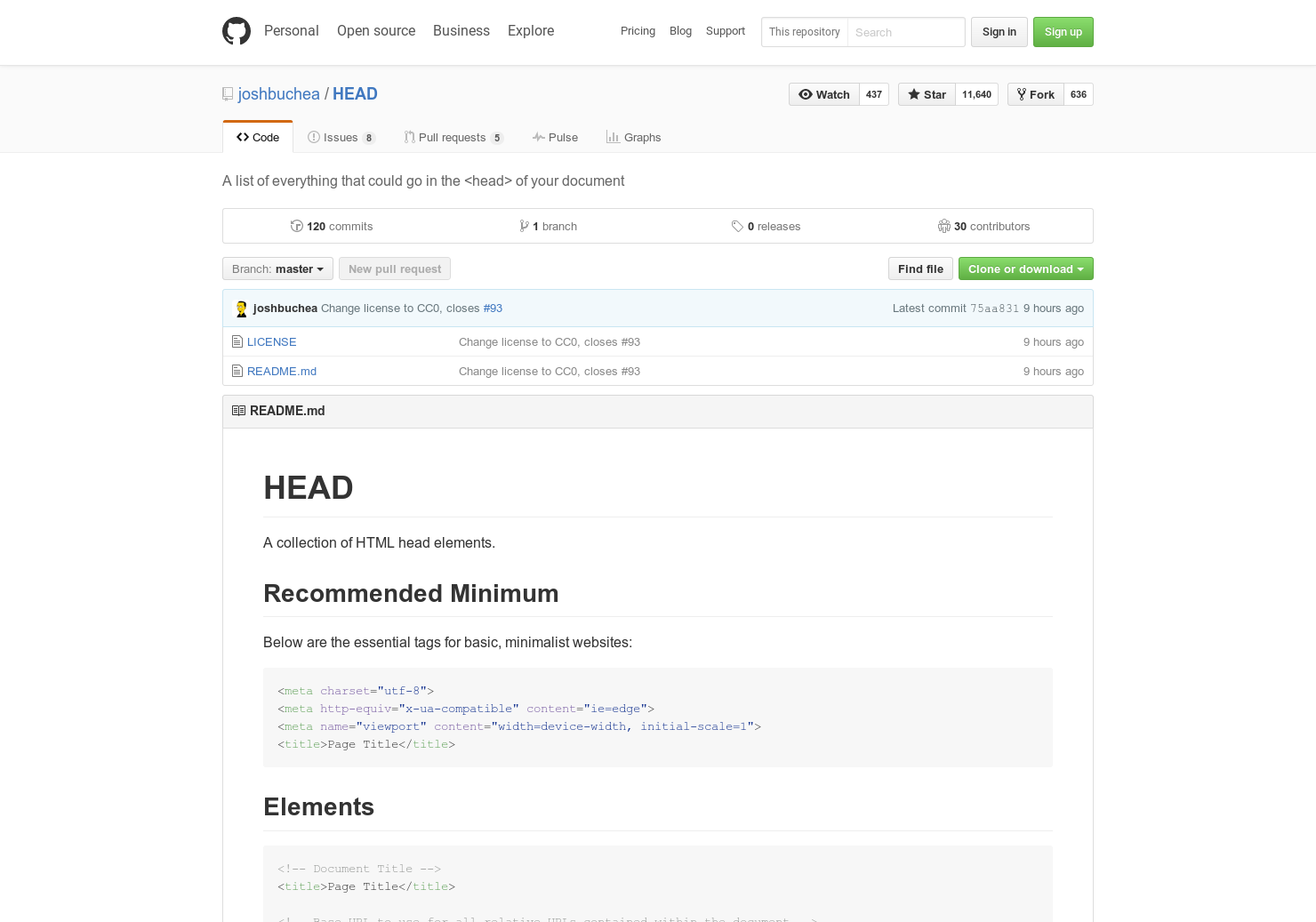Open joshbuchea's profile link in the title

279,94
